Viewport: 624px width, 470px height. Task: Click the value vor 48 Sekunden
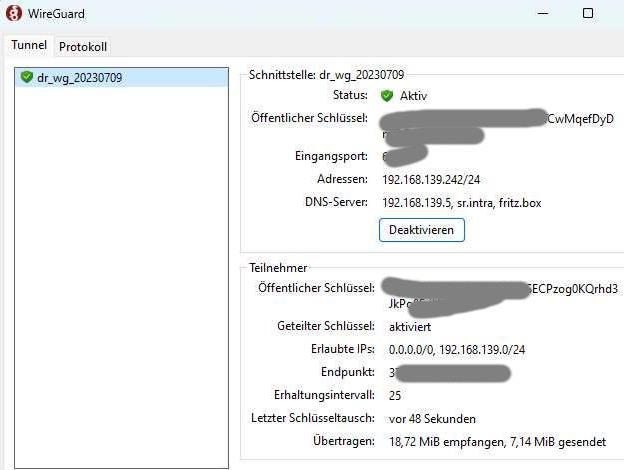click(x=432, y=419)
